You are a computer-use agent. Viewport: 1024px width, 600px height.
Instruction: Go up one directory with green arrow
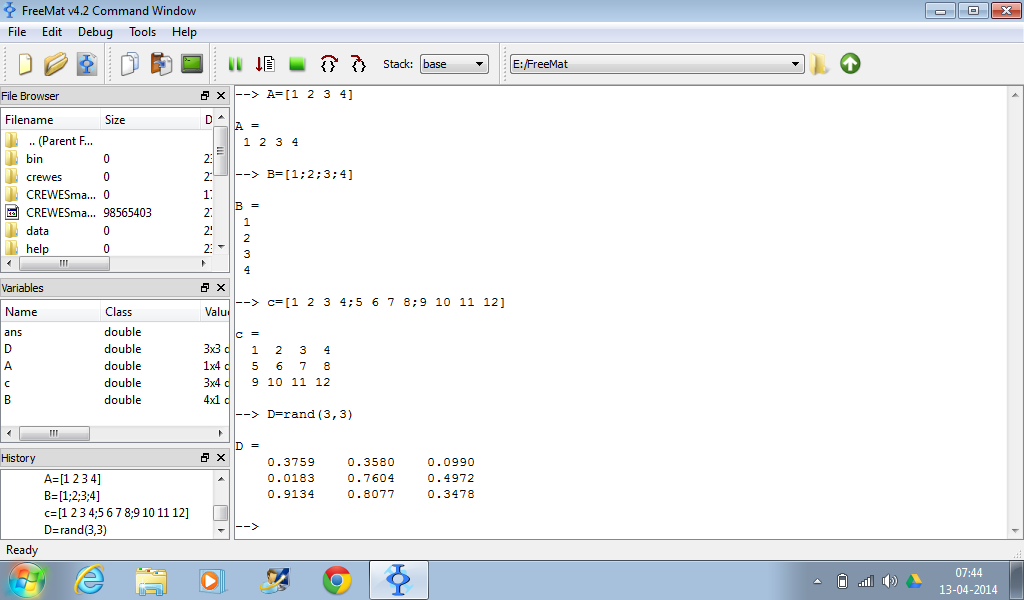click(x=850, y=63)
